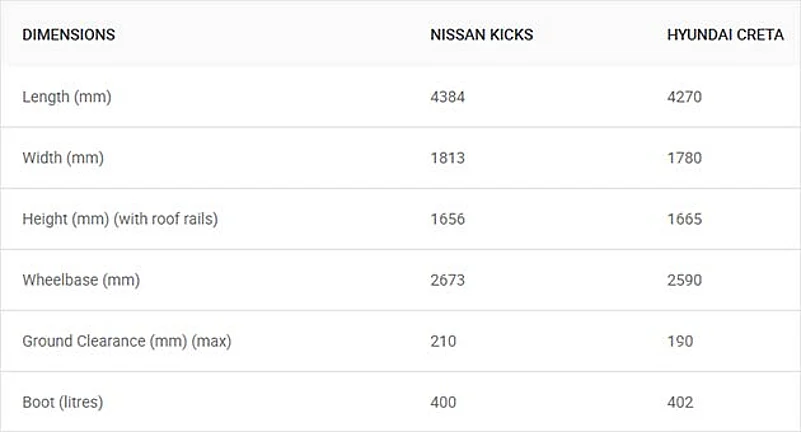Viewport: 801px width, 432px height.
Task: Select Hyundai Creta boot value 402
Action: (680, 402)
